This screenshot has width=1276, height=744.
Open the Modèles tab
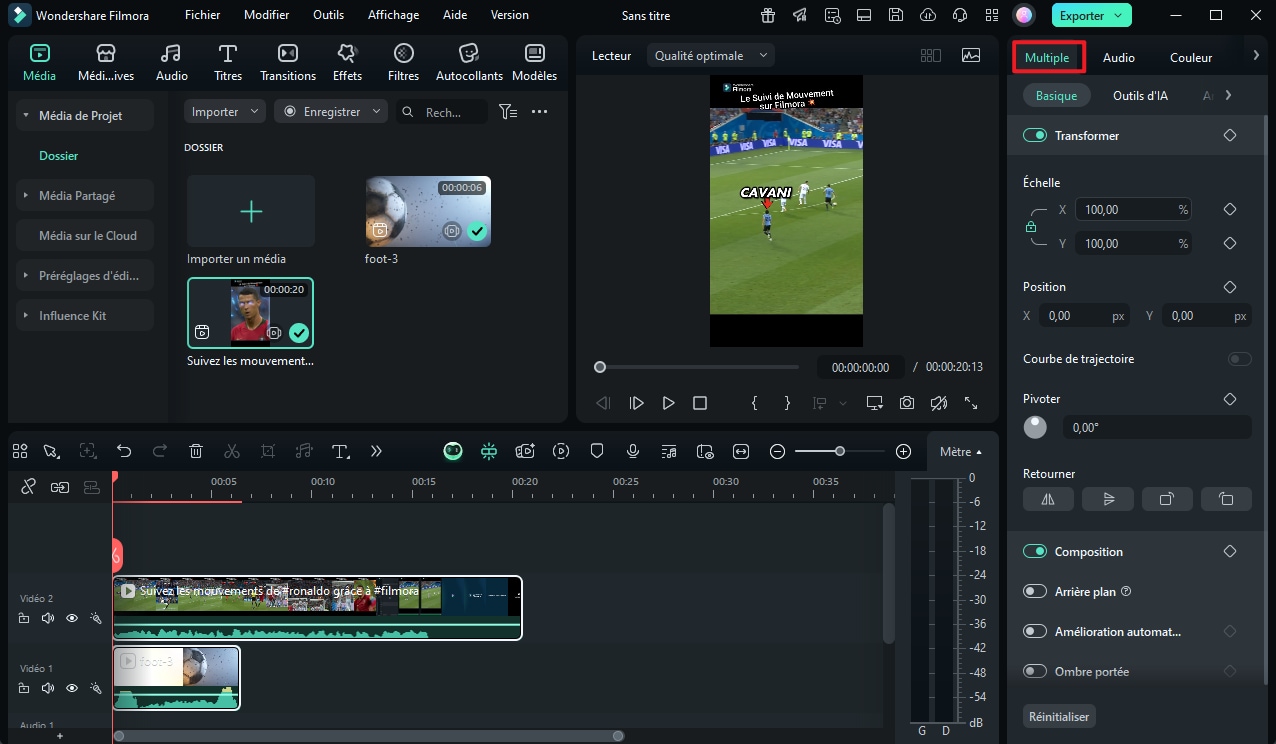click(x=535, y=62)
